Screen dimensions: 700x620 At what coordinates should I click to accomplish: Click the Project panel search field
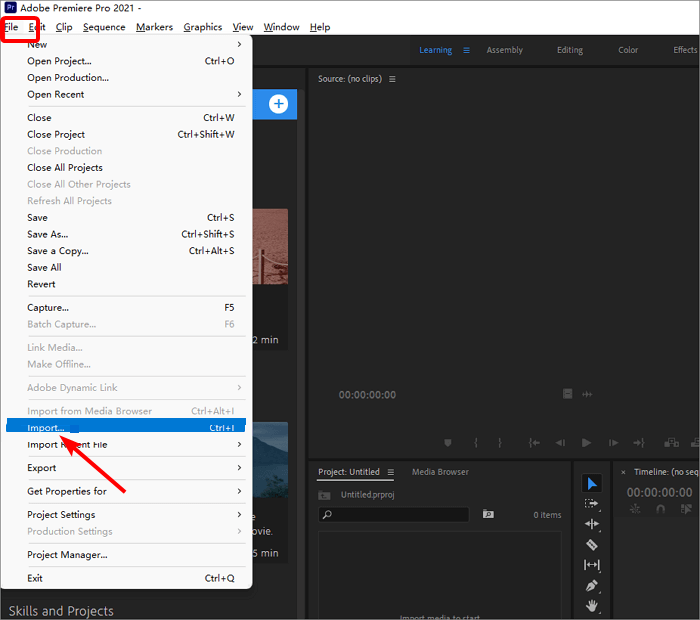click(394, 515)
